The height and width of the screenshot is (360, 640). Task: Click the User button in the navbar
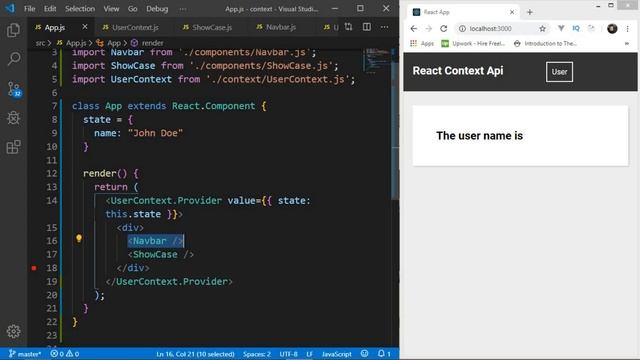tap(559, 72)
